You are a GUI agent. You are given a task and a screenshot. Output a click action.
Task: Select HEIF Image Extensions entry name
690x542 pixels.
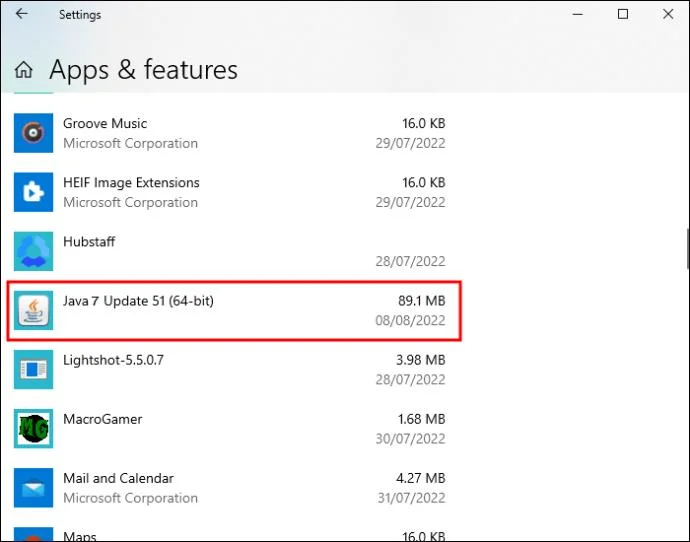(x=131, y=183)
